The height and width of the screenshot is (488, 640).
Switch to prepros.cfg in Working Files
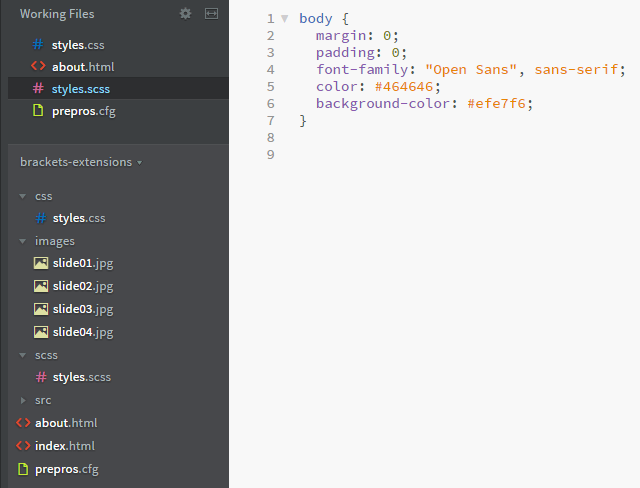[x=84, y=111]
